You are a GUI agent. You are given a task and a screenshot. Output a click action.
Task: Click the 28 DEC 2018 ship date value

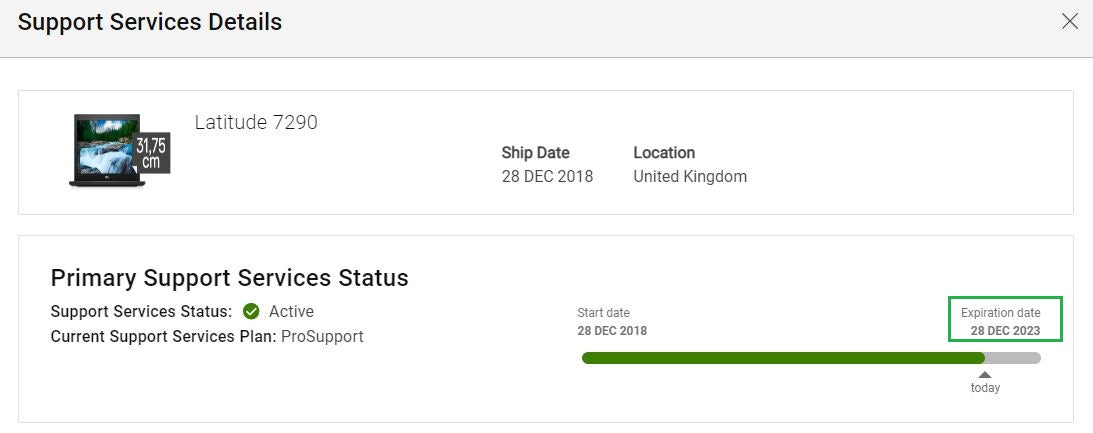coord(547,176)
